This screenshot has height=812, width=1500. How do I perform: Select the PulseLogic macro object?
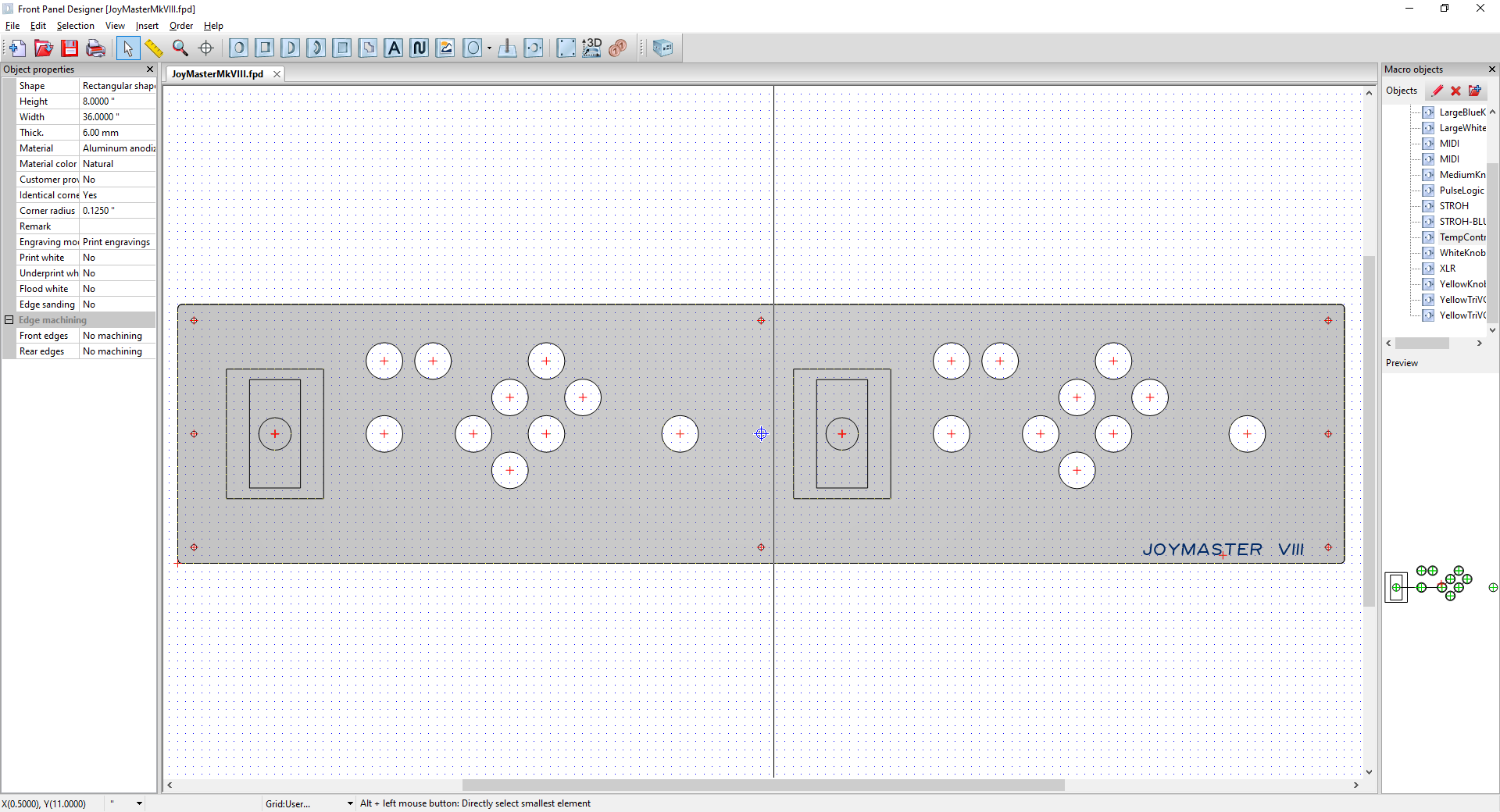tap(1461, 191)
